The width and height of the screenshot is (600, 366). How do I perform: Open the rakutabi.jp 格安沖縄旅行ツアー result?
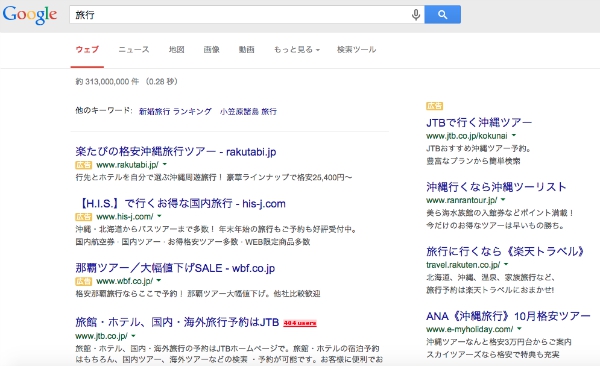click(x=176, y=152)
